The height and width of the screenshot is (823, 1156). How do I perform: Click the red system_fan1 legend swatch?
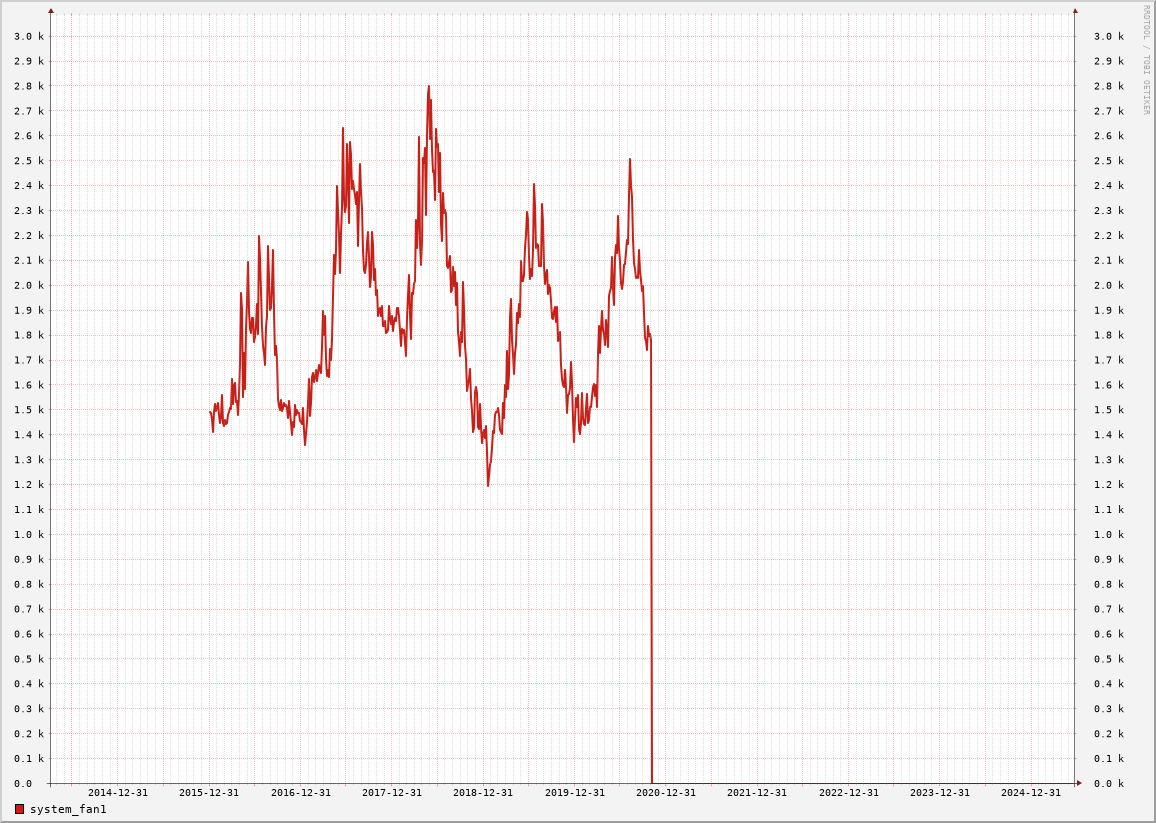(19, 809)
